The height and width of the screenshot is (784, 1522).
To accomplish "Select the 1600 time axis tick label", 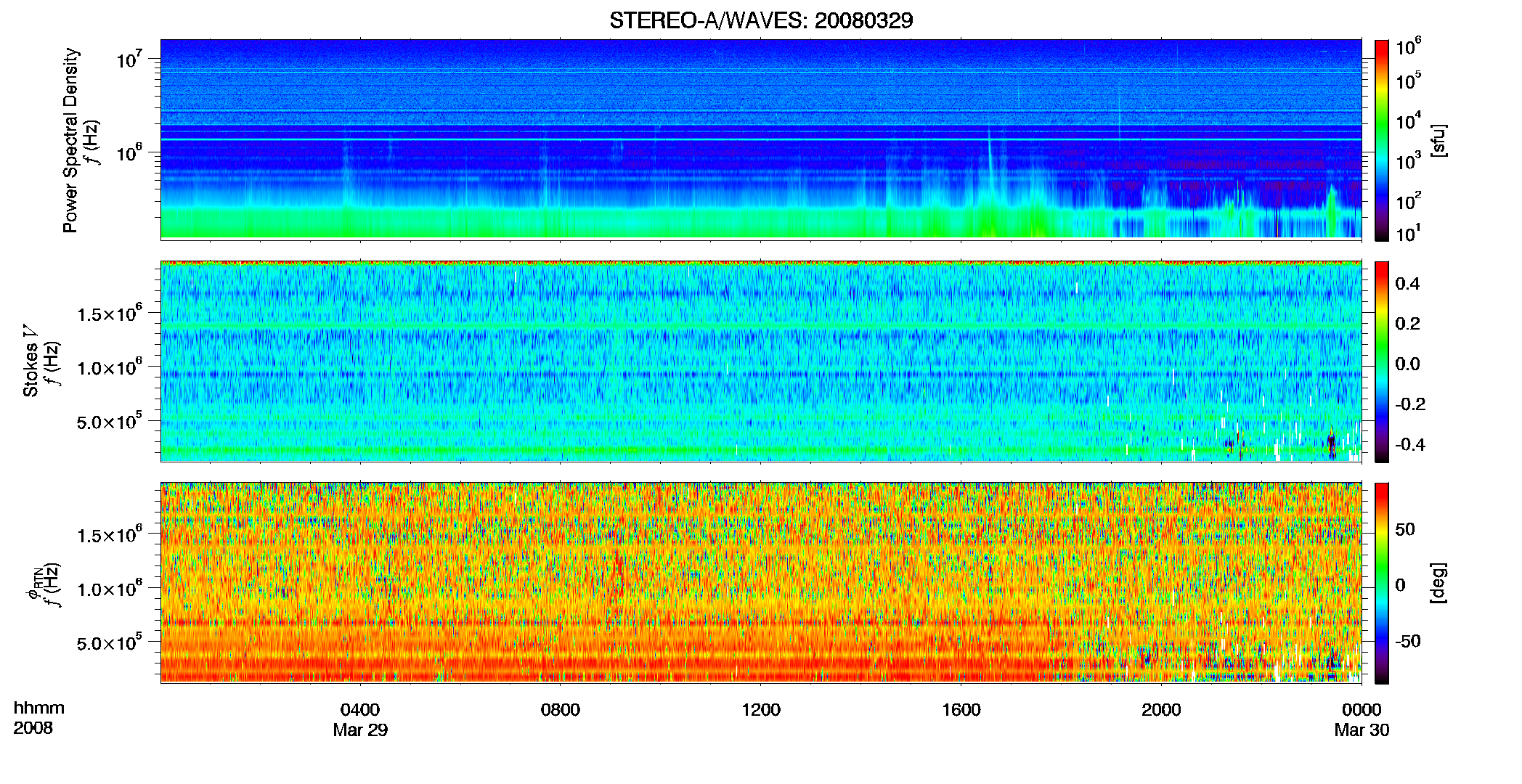I will (x=961, y=710).
